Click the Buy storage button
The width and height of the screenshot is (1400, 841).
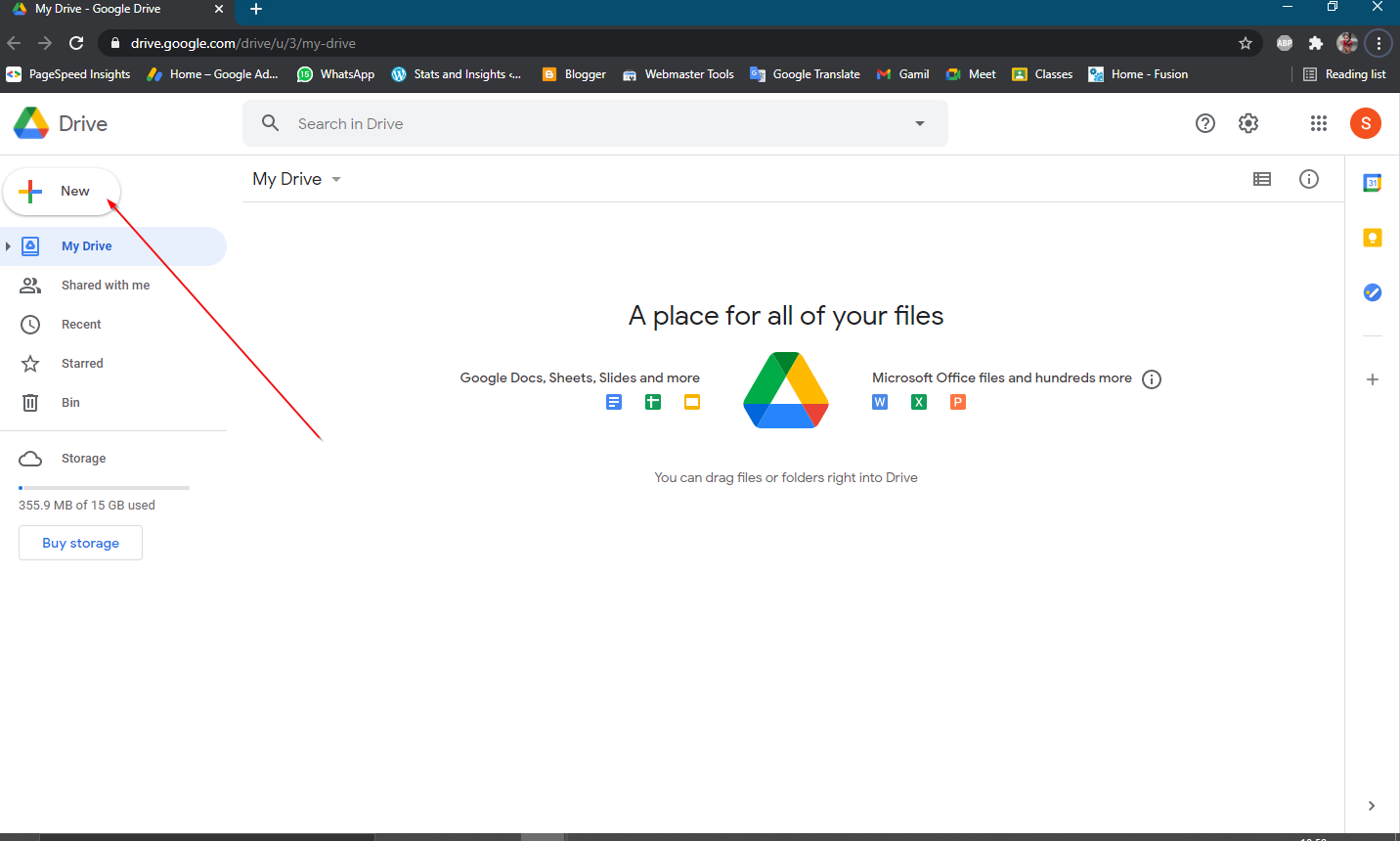(80, 543)
